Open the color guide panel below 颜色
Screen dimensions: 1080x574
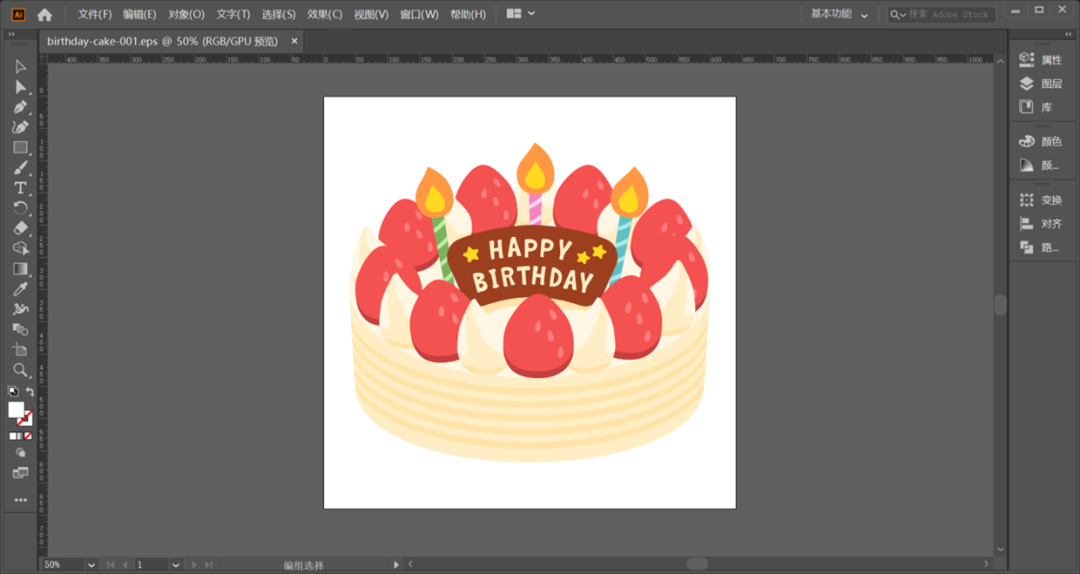1041,165
